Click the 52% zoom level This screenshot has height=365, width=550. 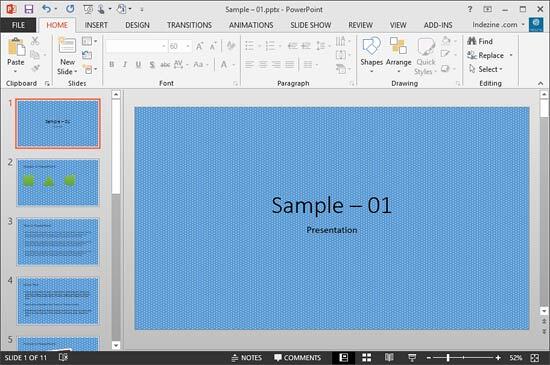click(x=516, y=358)
